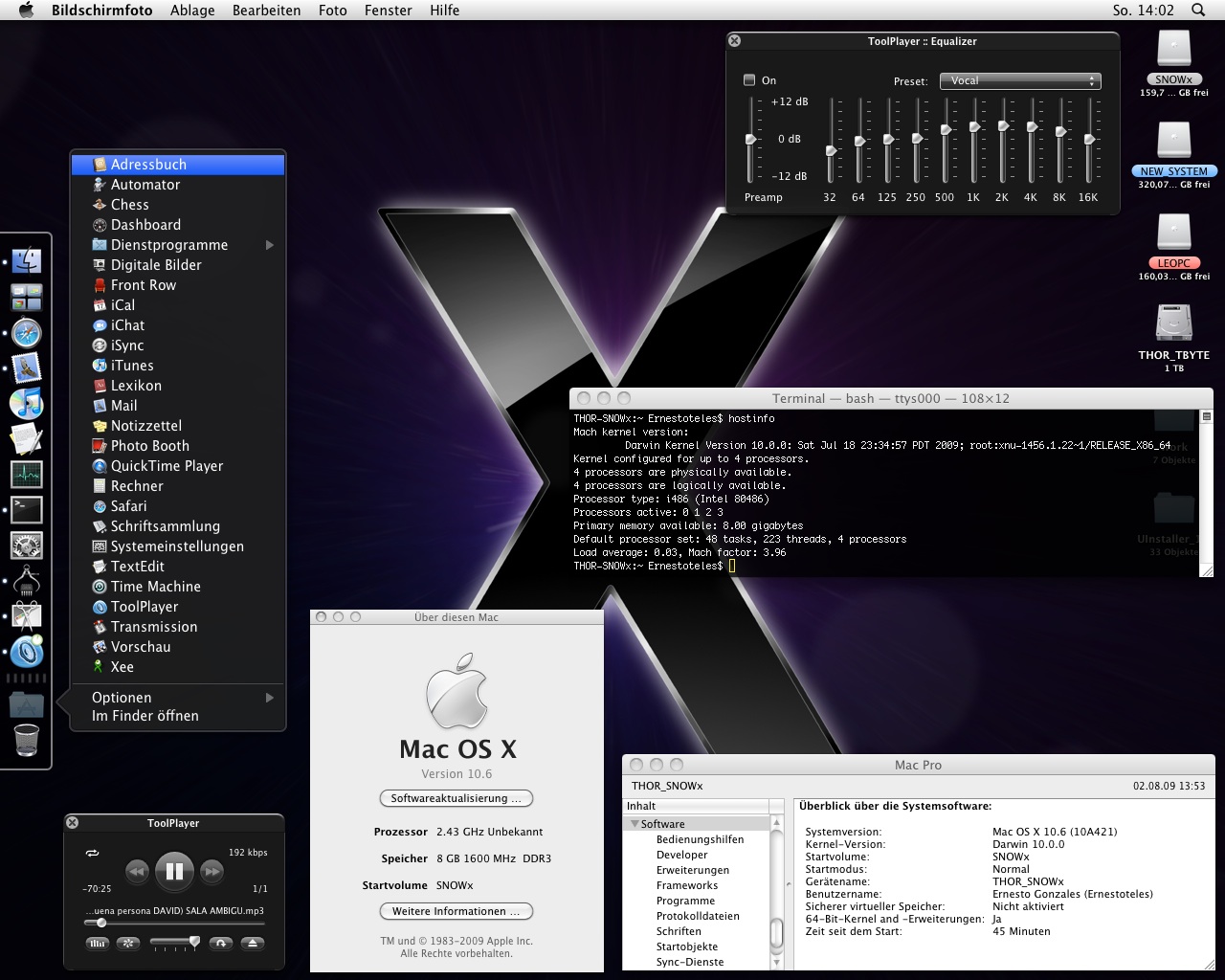Launch iTunes from the Dock
This screenshot has width=1225, height=980.
click(x=26, y=403)
